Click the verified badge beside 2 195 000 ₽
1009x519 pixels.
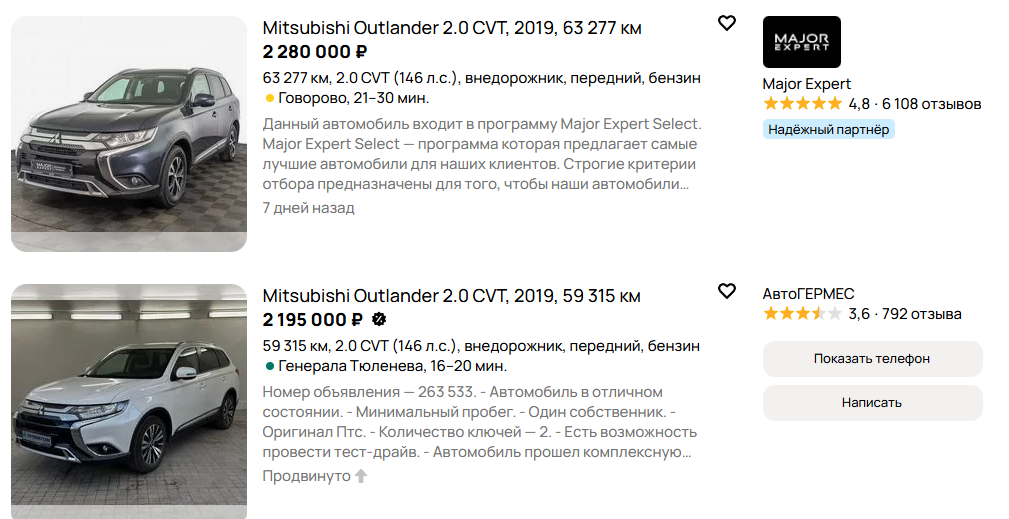(x=379, y=319)
